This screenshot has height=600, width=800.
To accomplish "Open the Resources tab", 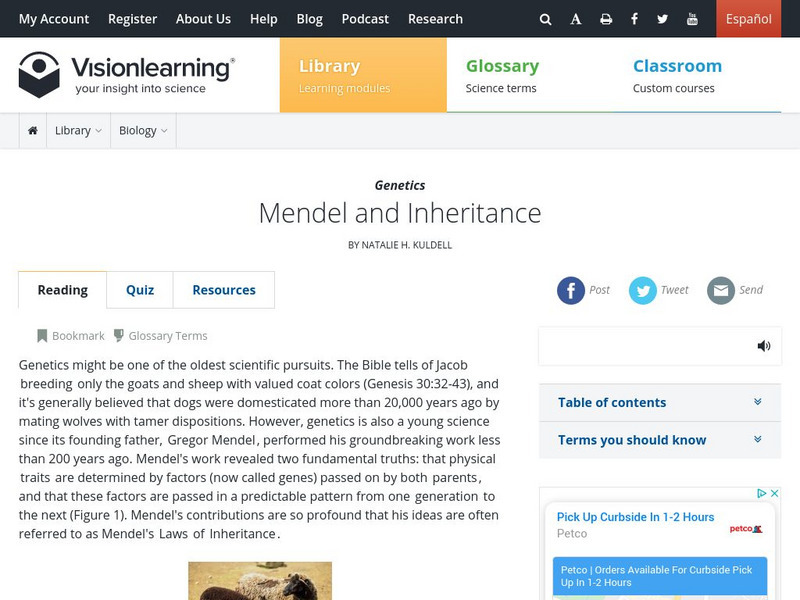I will [224, 290].
